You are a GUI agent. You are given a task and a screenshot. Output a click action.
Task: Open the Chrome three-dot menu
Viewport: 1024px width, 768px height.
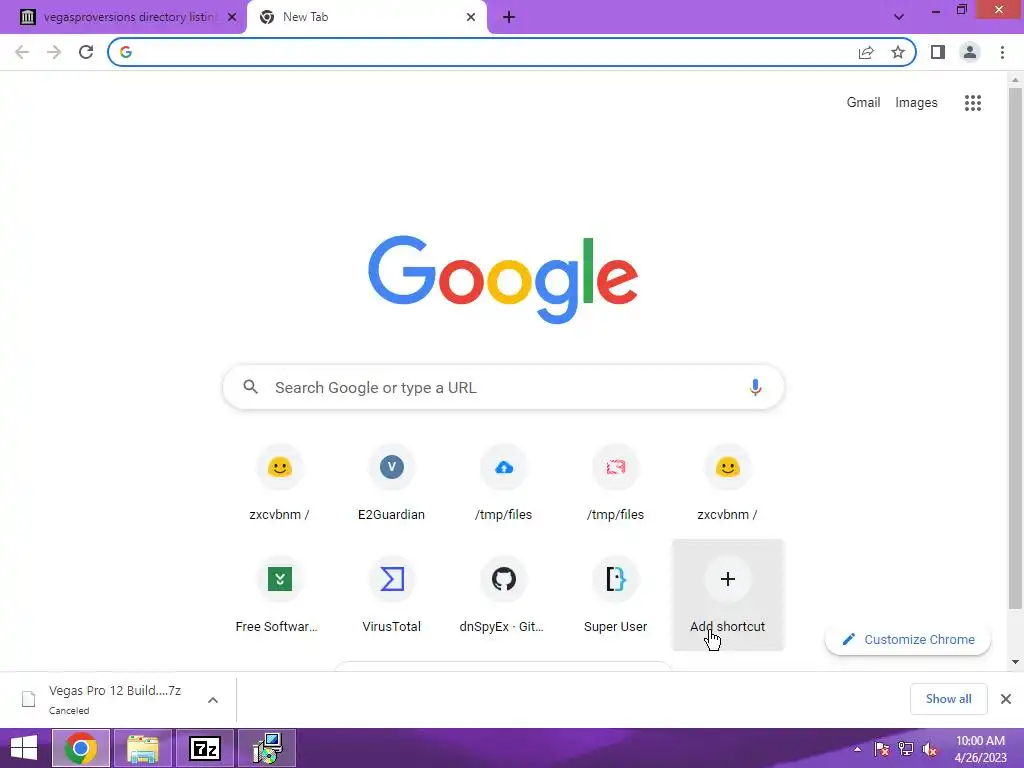[1002, 52]
